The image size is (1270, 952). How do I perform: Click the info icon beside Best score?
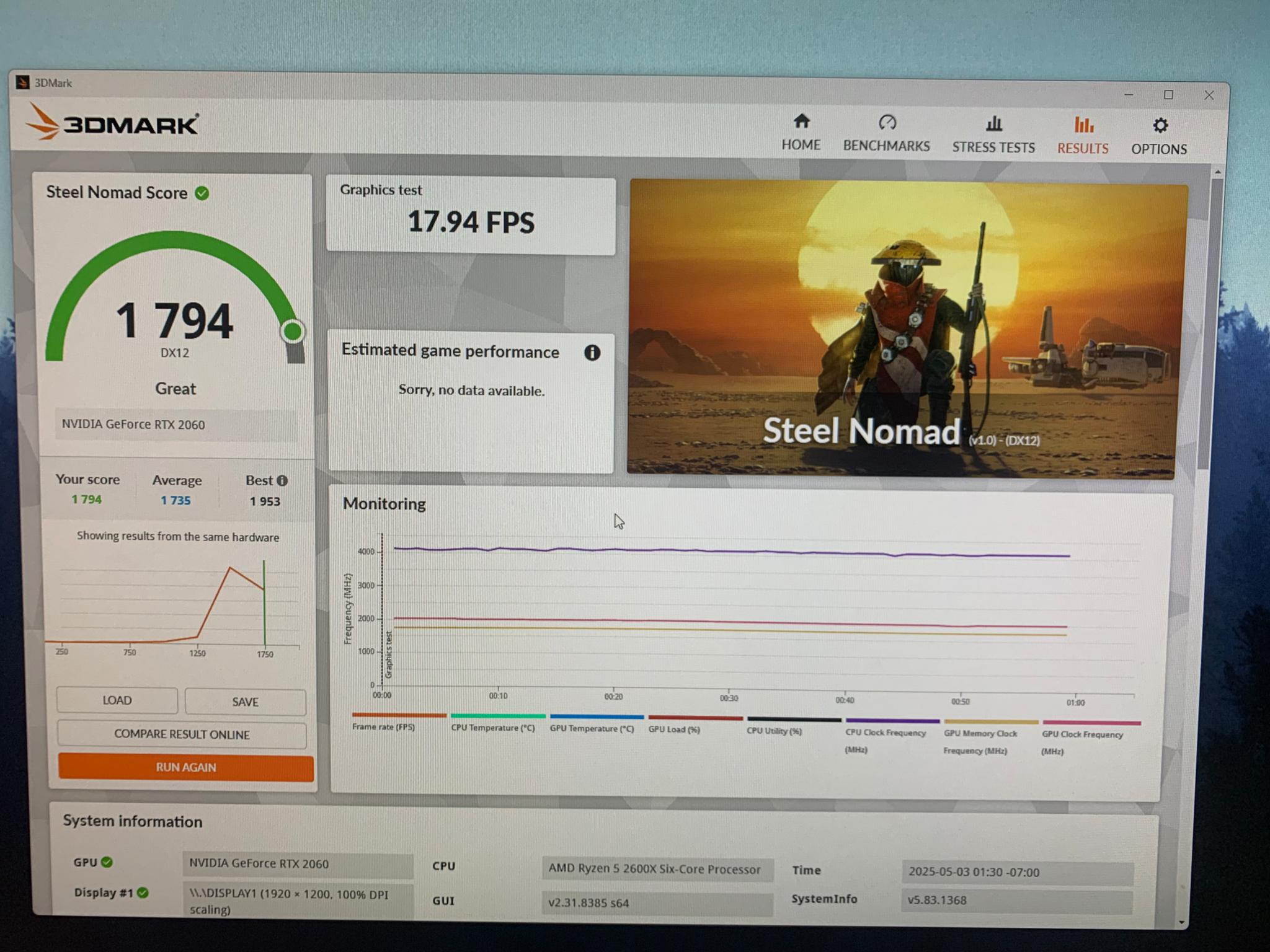point(282,480)
